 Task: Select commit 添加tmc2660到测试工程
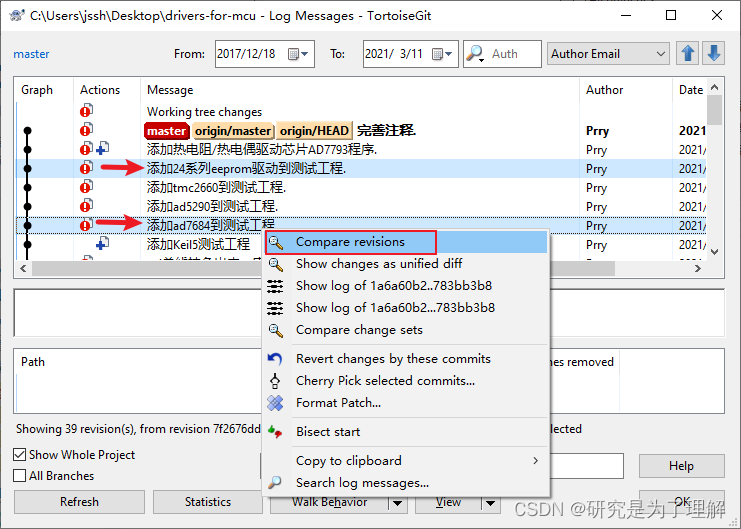coord(362,188)
